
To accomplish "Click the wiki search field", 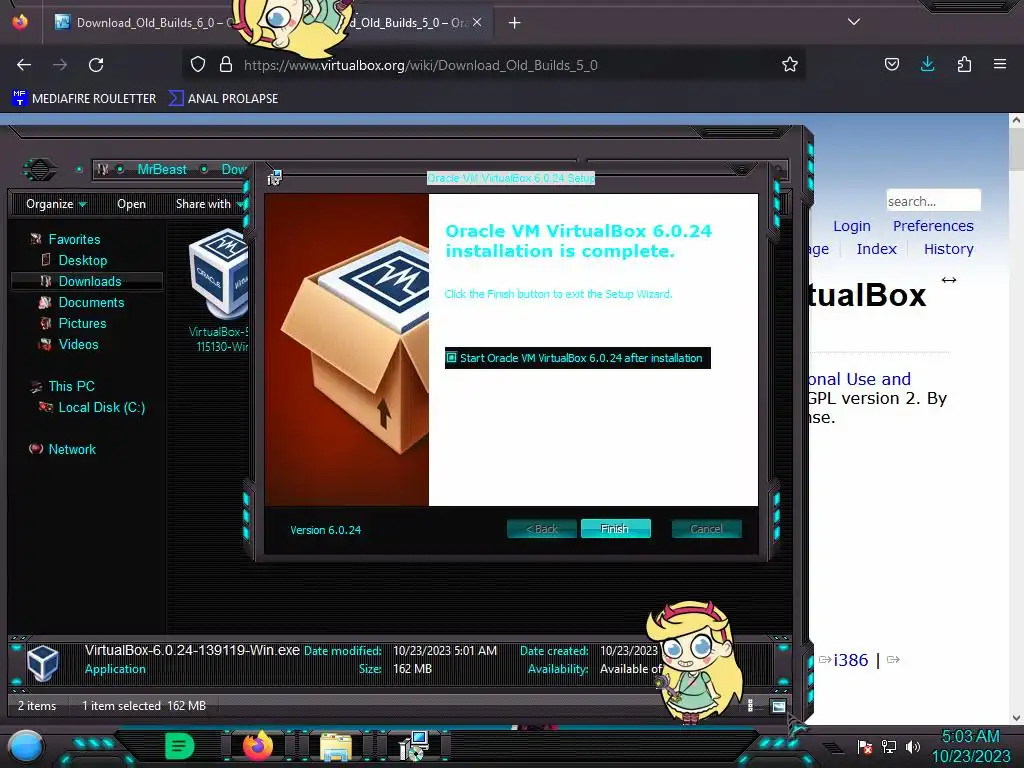I will pyautogui.click(x=933, y=200).
